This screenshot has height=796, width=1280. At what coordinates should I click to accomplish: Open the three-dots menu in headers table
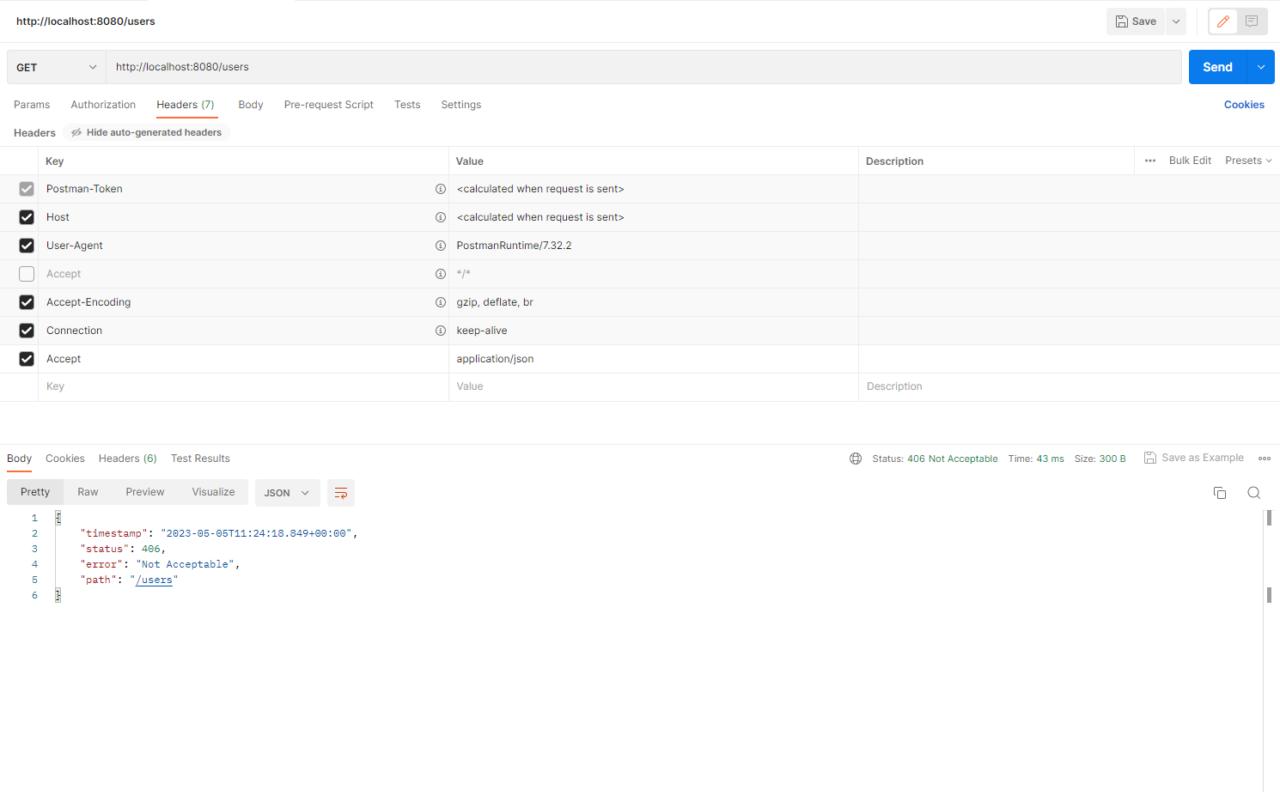click(x=1149, y=161)
